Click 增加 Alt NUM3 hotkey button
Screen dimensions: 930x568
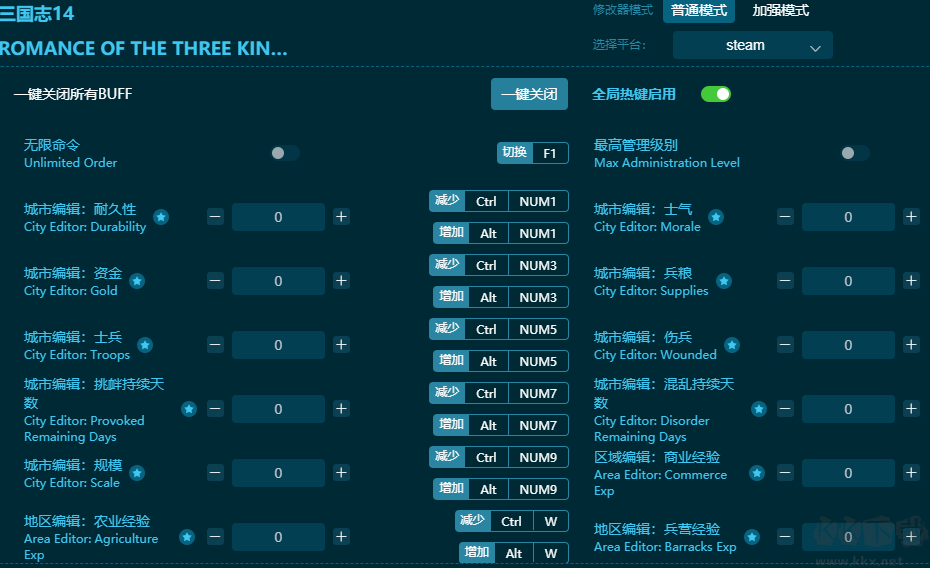501,297
